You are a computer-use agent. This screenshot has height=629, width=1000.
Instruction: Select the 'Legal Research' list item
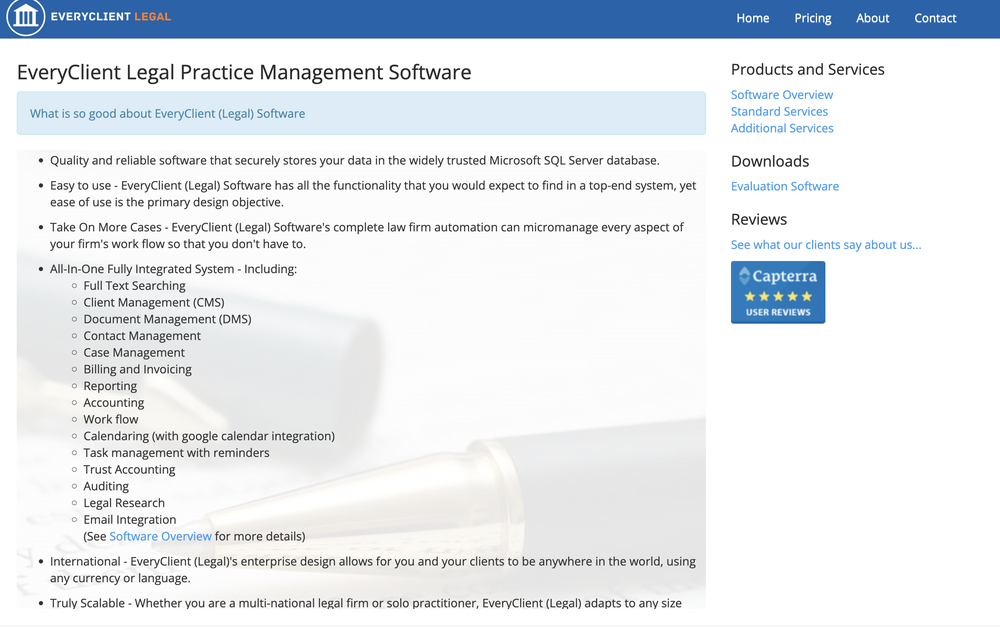coord(124,503)
